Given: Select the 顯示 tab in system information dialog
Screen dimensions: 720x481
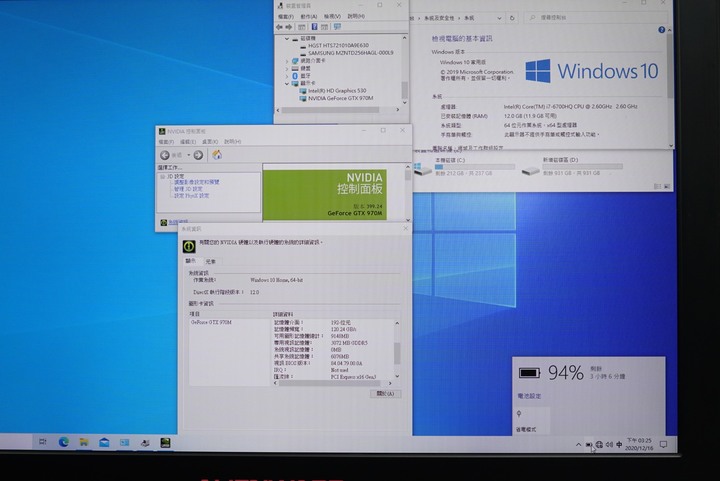Looking at the screenshot, I should pos(190,261).
